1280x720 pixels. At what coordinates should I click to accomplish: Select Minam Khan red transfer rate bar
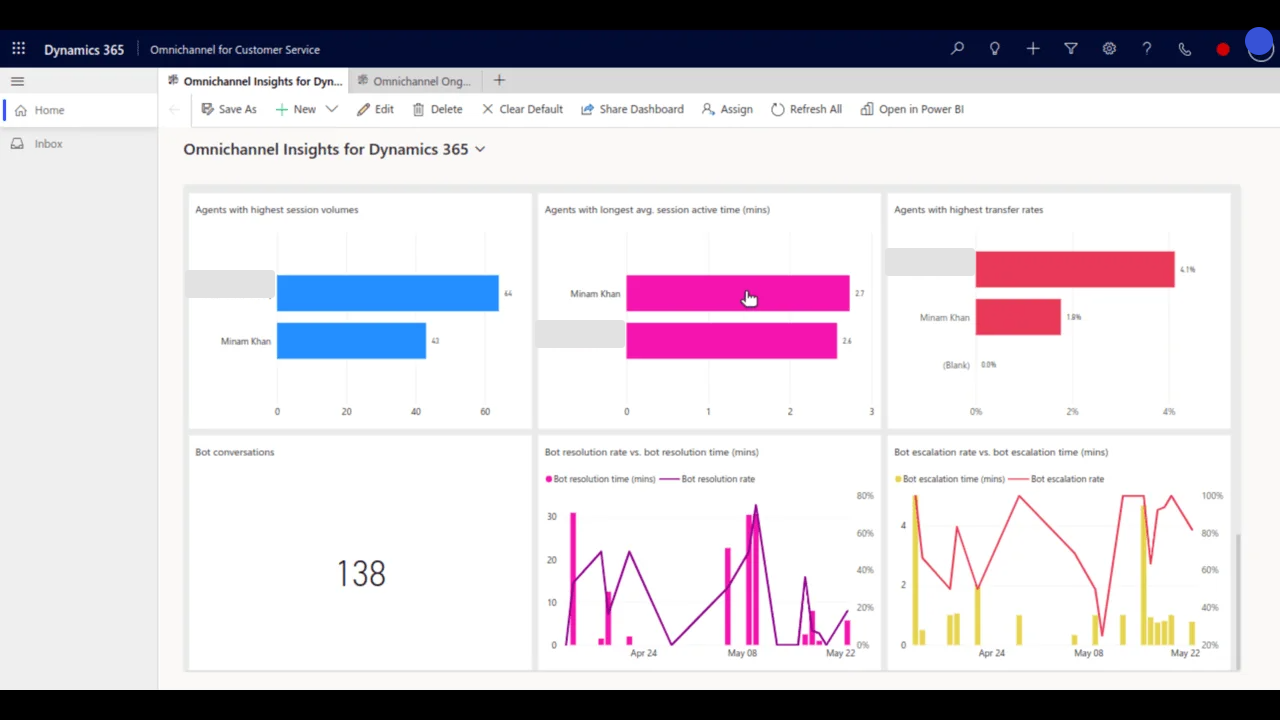[1018, 317]
